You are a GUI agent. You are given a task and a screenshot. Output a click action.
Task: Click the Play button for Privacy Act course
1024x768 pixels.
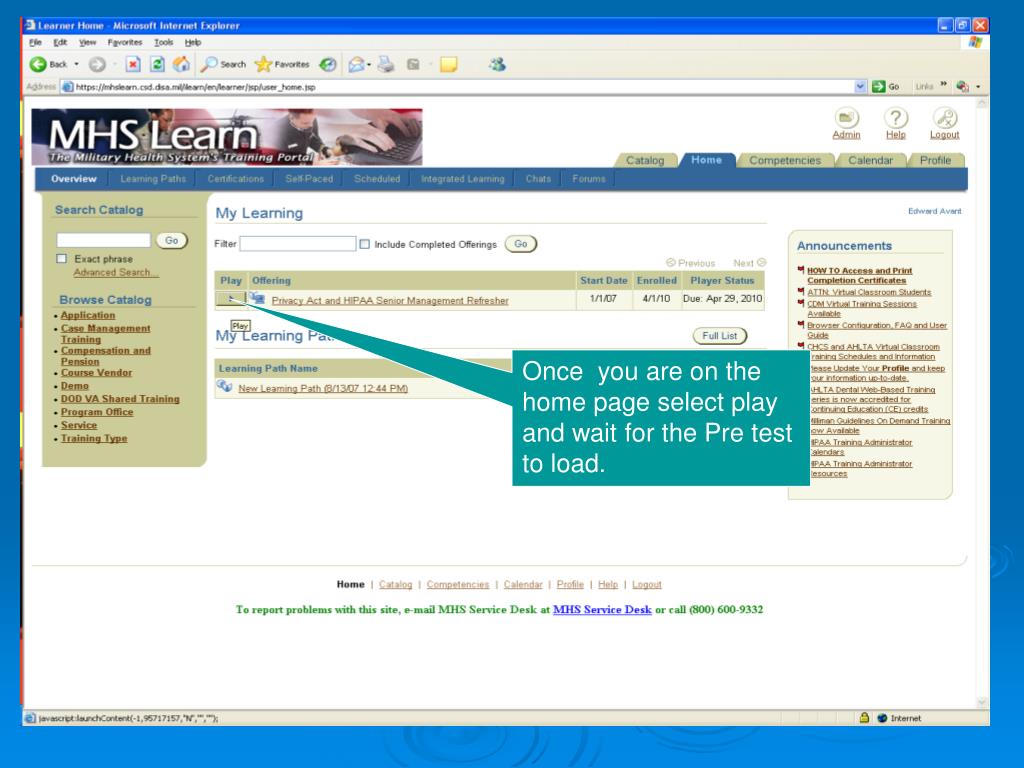(x=231, y=299)
